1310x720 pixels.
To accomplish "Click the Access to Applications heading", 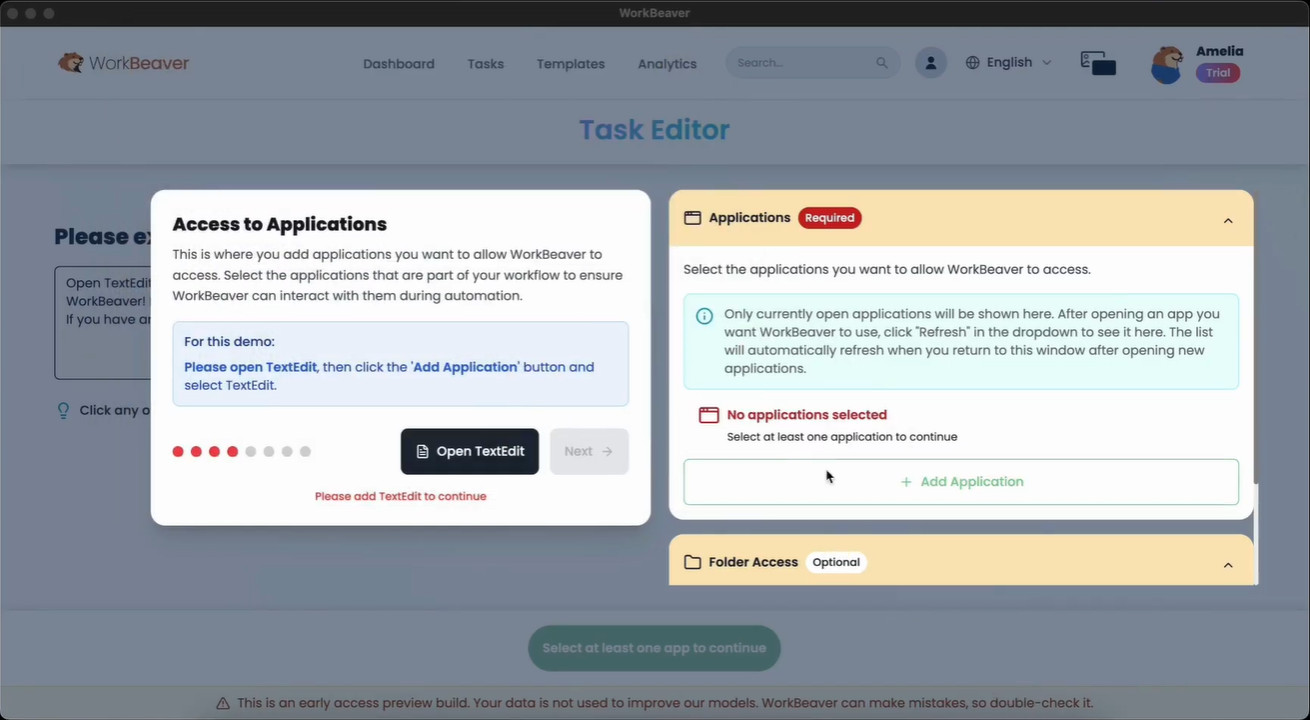I will (280, 224).
